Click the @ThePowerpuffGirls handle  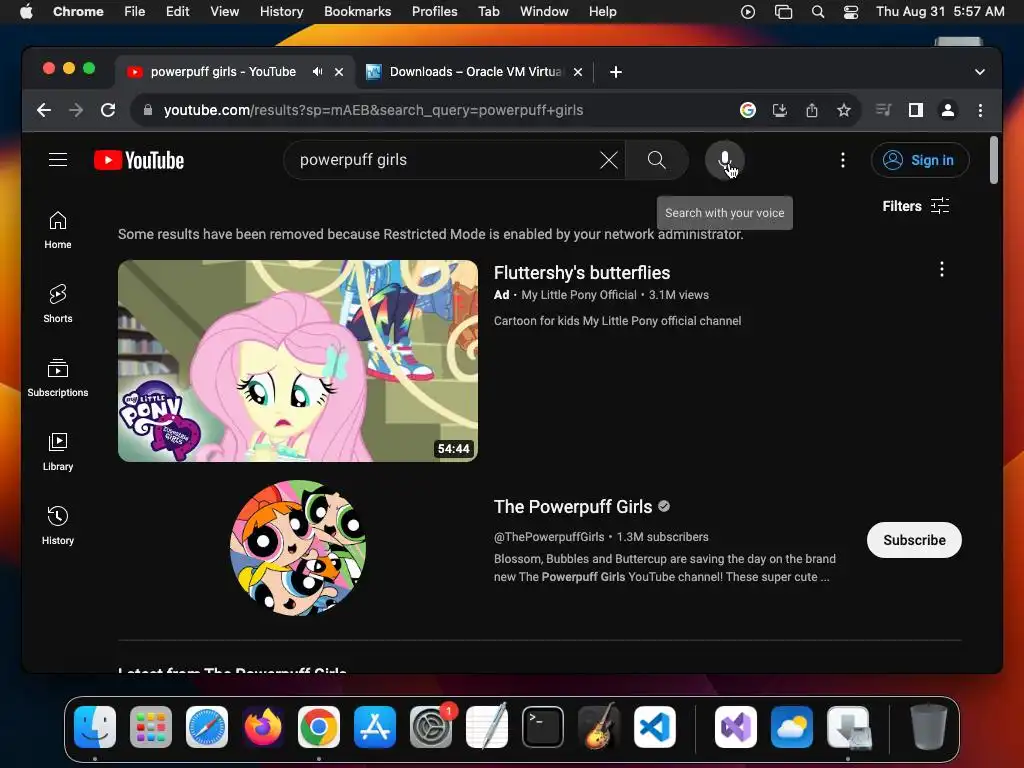[x=549, y=537]
